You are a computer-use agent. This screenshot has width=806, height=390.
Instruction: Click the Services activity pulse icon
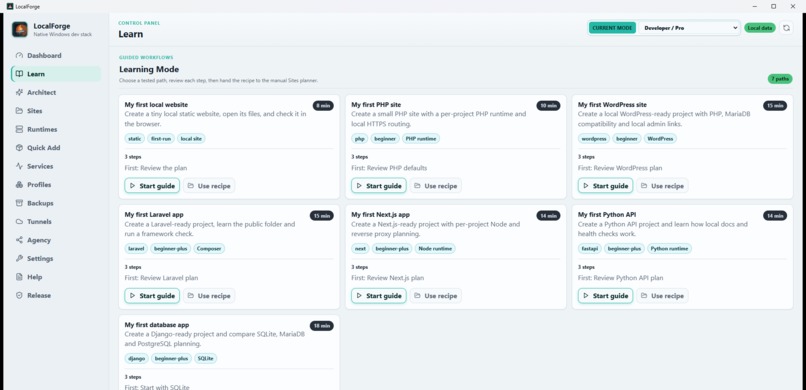(x=20, y=166)
